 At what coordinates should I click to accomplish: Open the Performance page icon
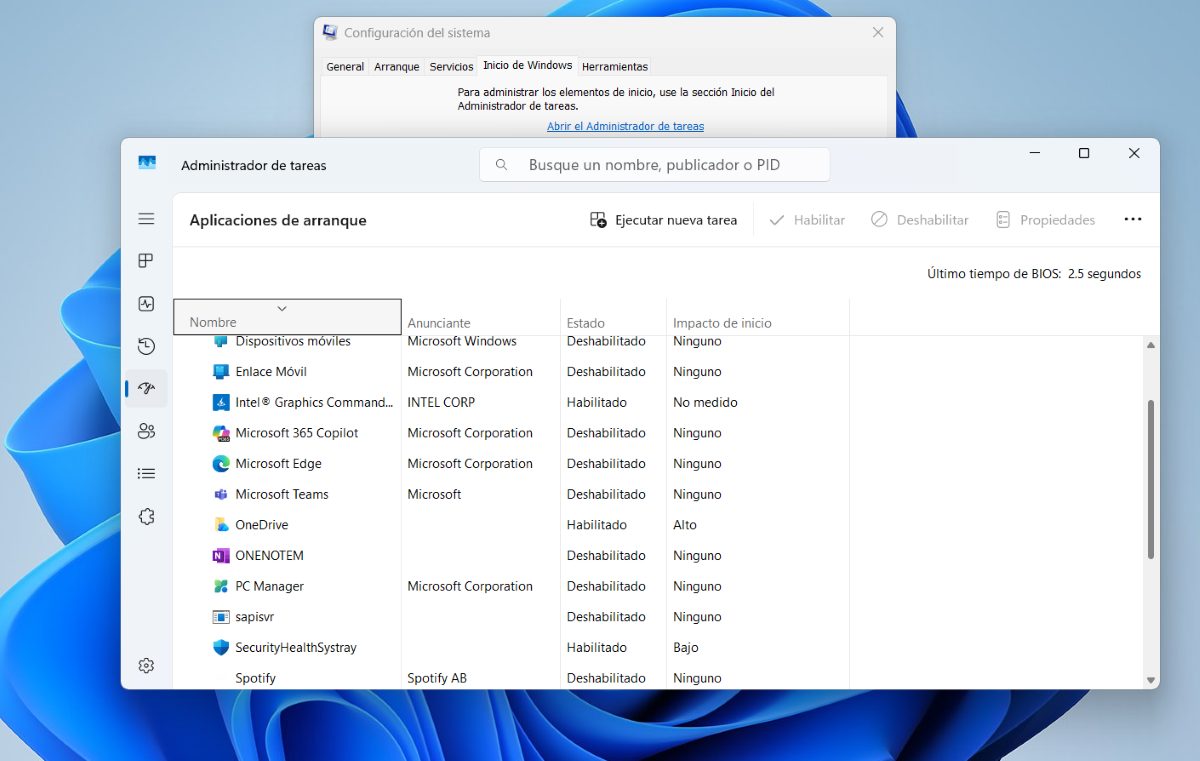(146, 304)
